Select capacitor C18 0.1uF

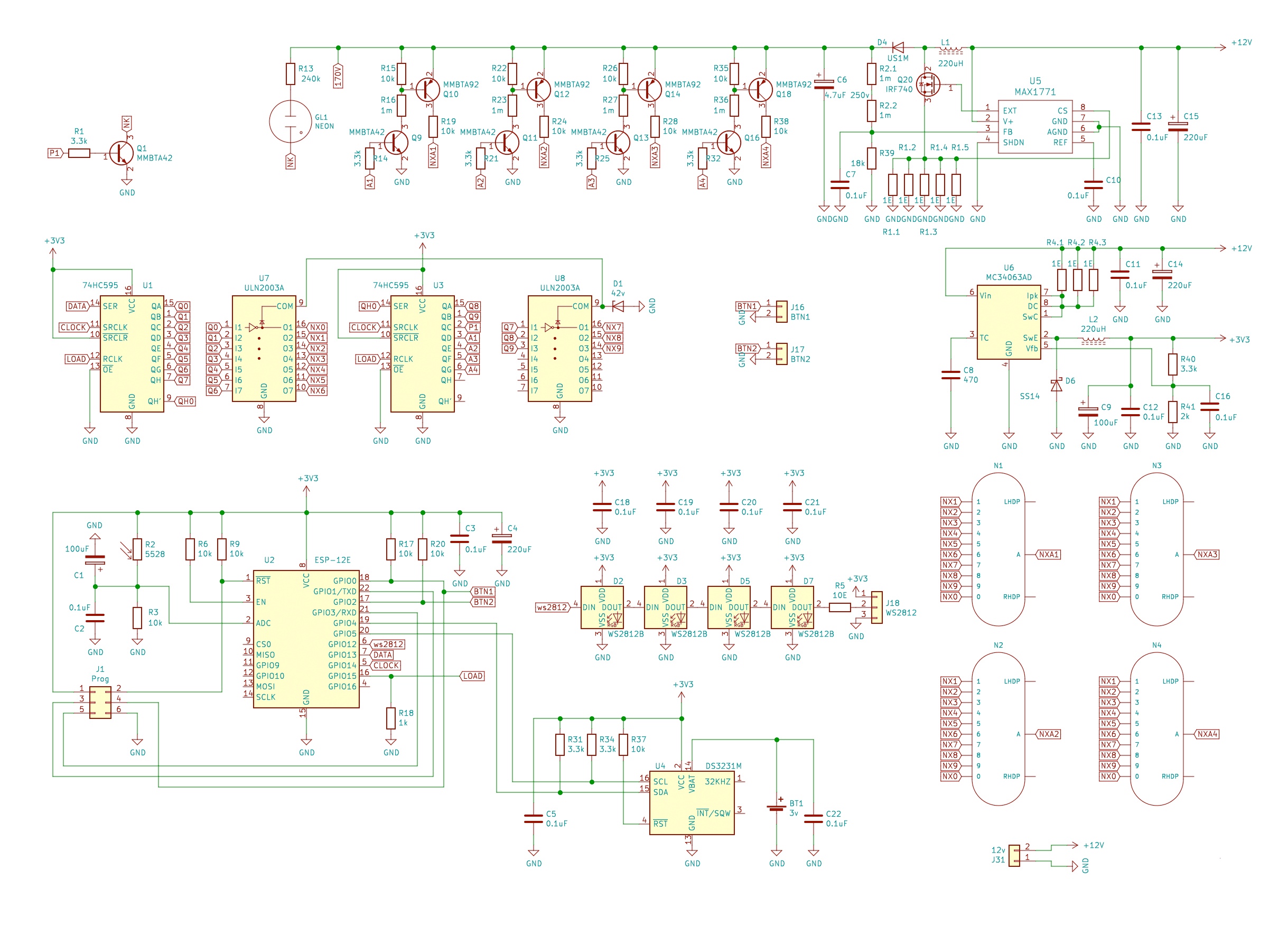click(602, 507)
